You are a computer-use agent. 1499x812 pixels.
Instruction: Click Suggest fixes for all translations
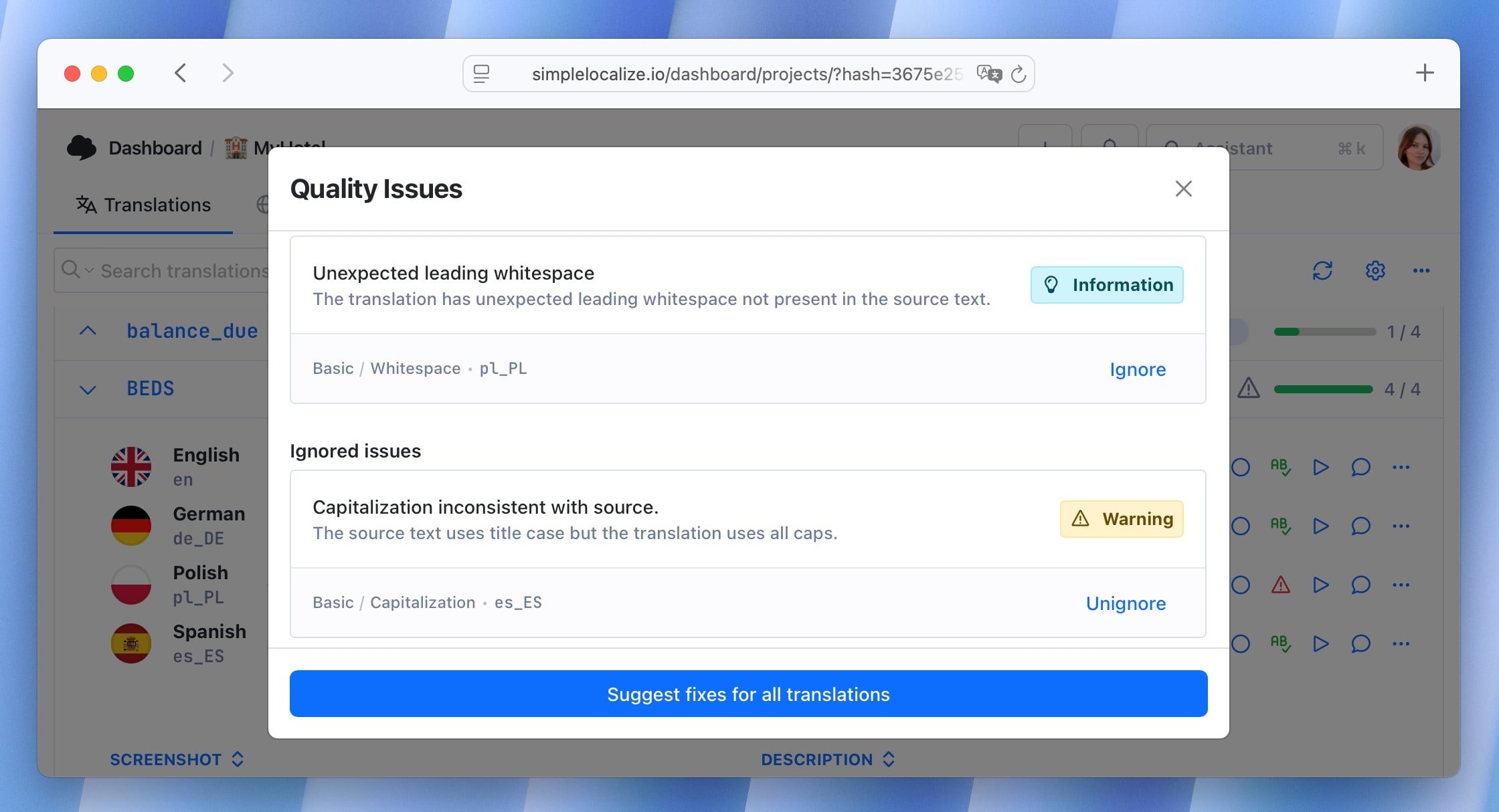[x=748, y=694]
